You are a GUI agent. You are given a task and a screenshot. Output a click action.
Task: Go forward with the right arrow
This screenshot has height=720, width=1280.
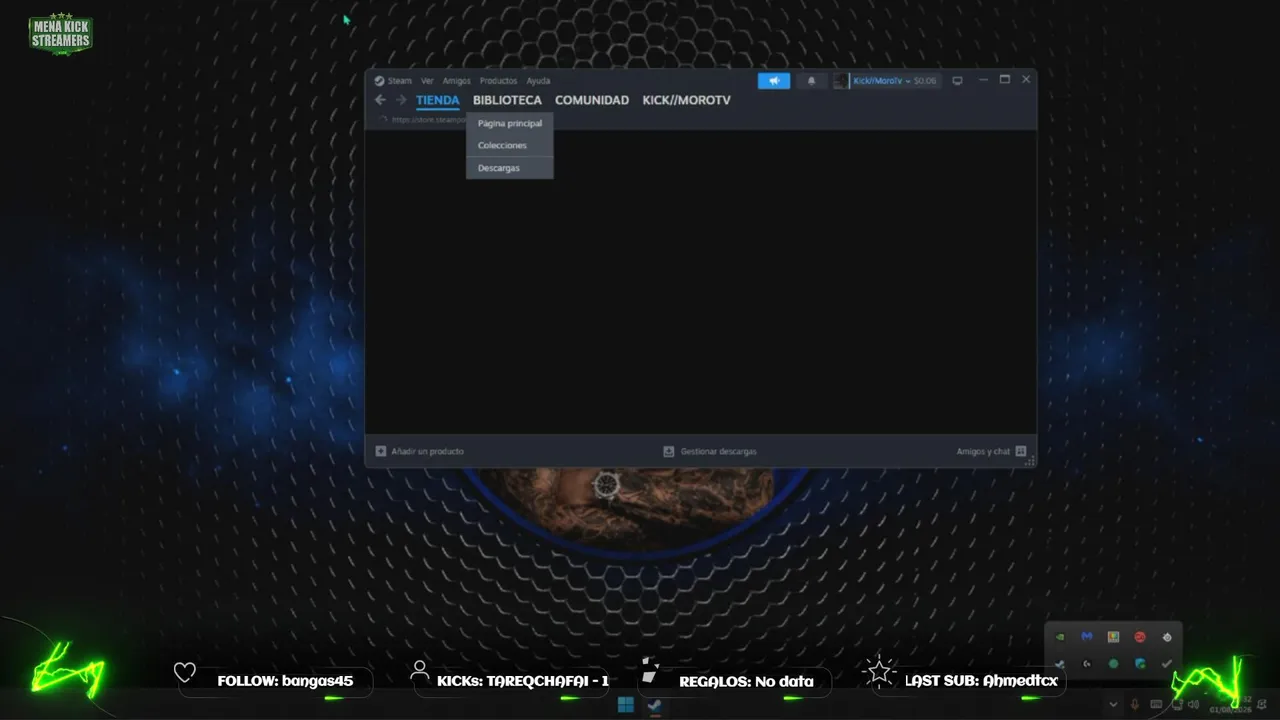(400, 100)
